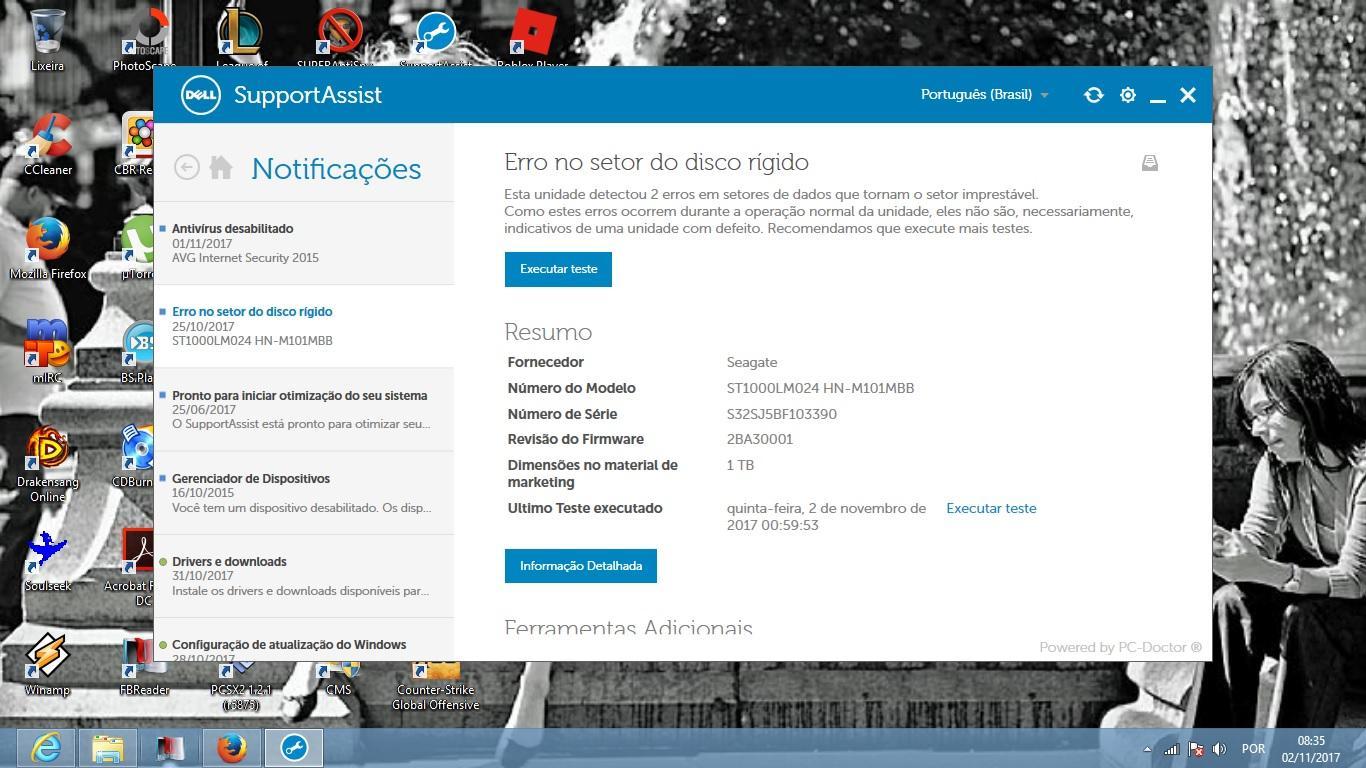This screenshot has width=1366, height=768.
Task: Click the Dell logo in the header
Action: [x=201, y=95]
